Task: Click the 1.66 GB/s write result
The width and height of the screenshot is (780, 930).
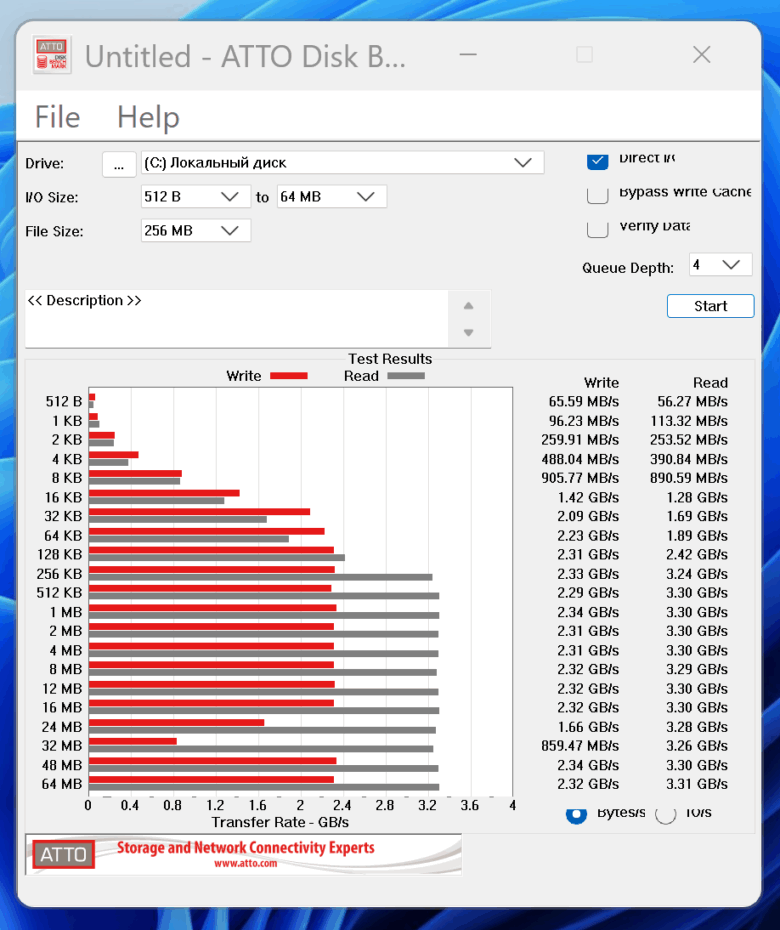Action: point(588,727)
